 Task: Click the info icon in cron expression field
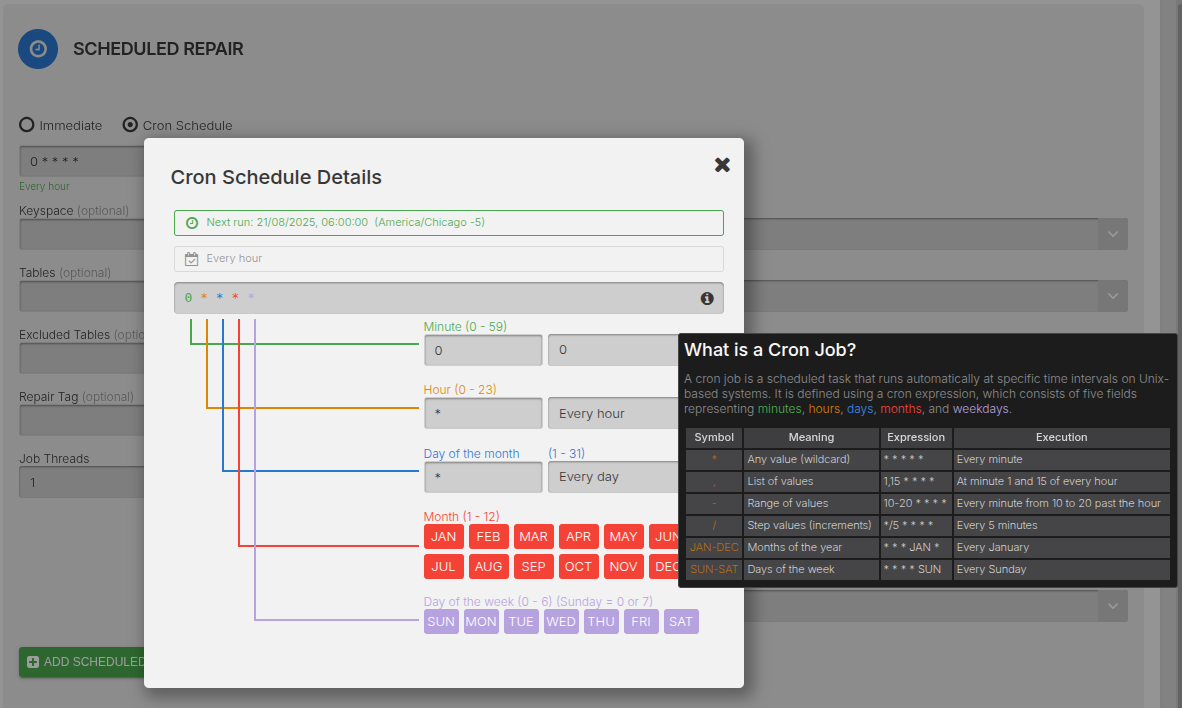point(707,298)
